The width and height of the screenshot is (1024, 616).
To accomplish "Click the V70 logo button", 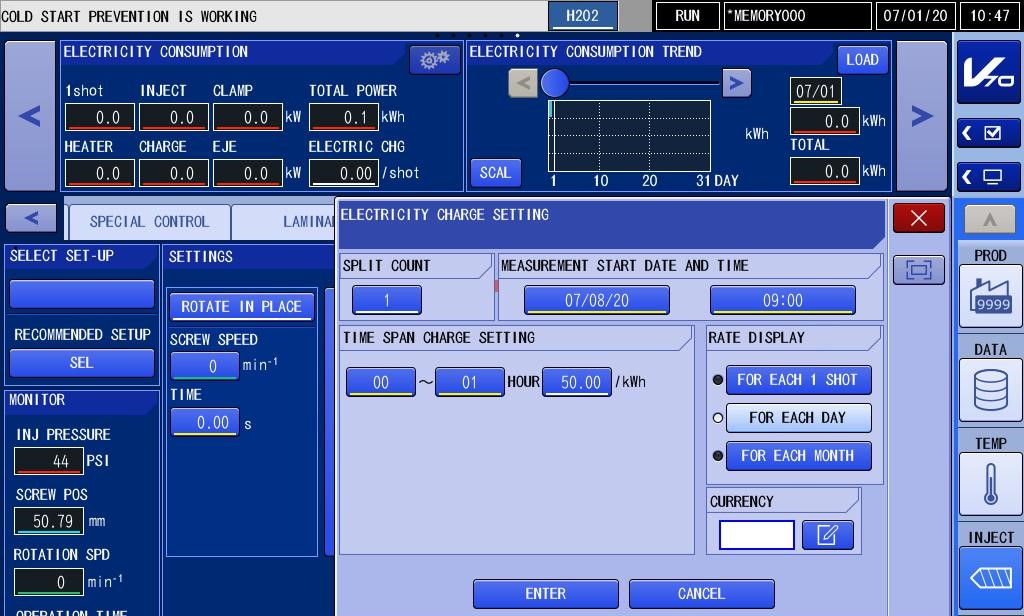I will 988,72.
